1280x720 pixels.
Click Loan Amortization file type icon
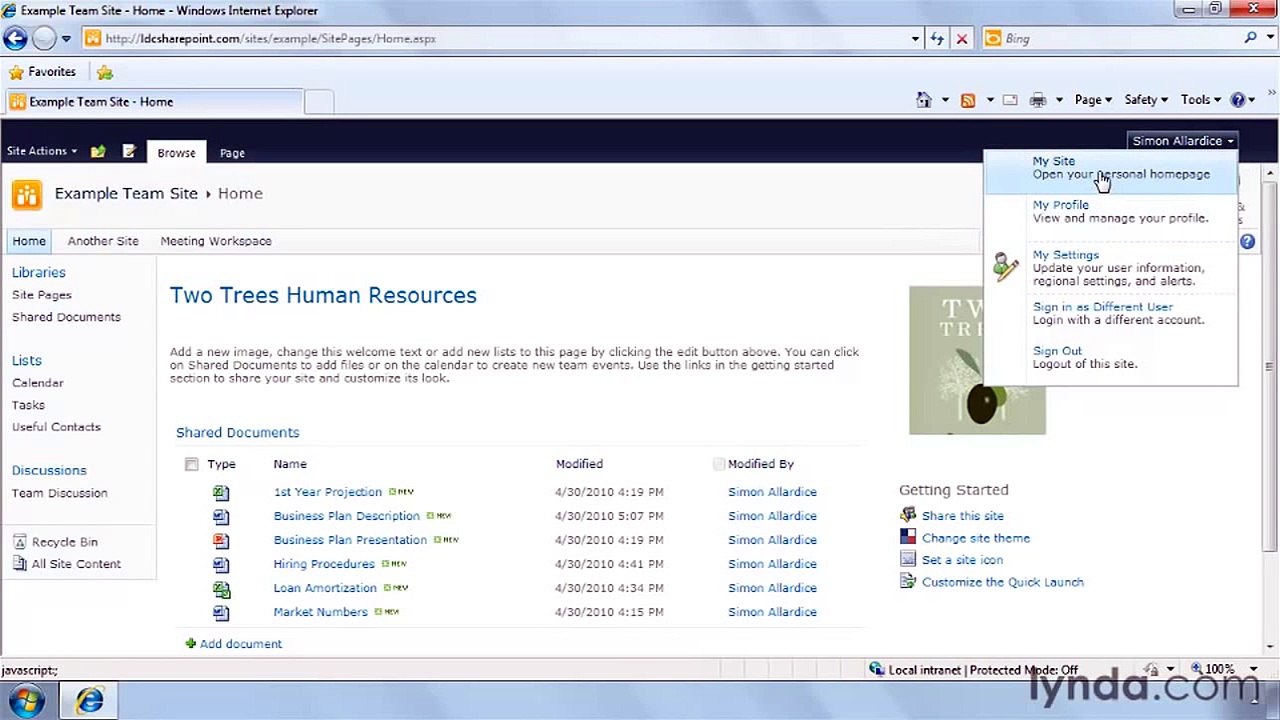(221, 588)
